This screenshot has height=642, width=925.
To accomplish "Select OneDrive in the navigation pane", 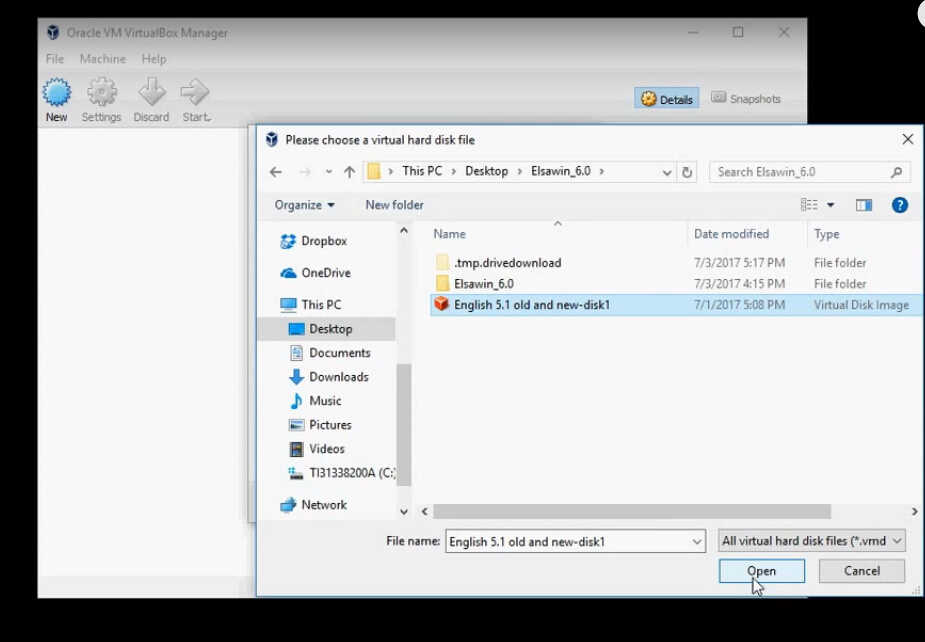I will [315, 273].
